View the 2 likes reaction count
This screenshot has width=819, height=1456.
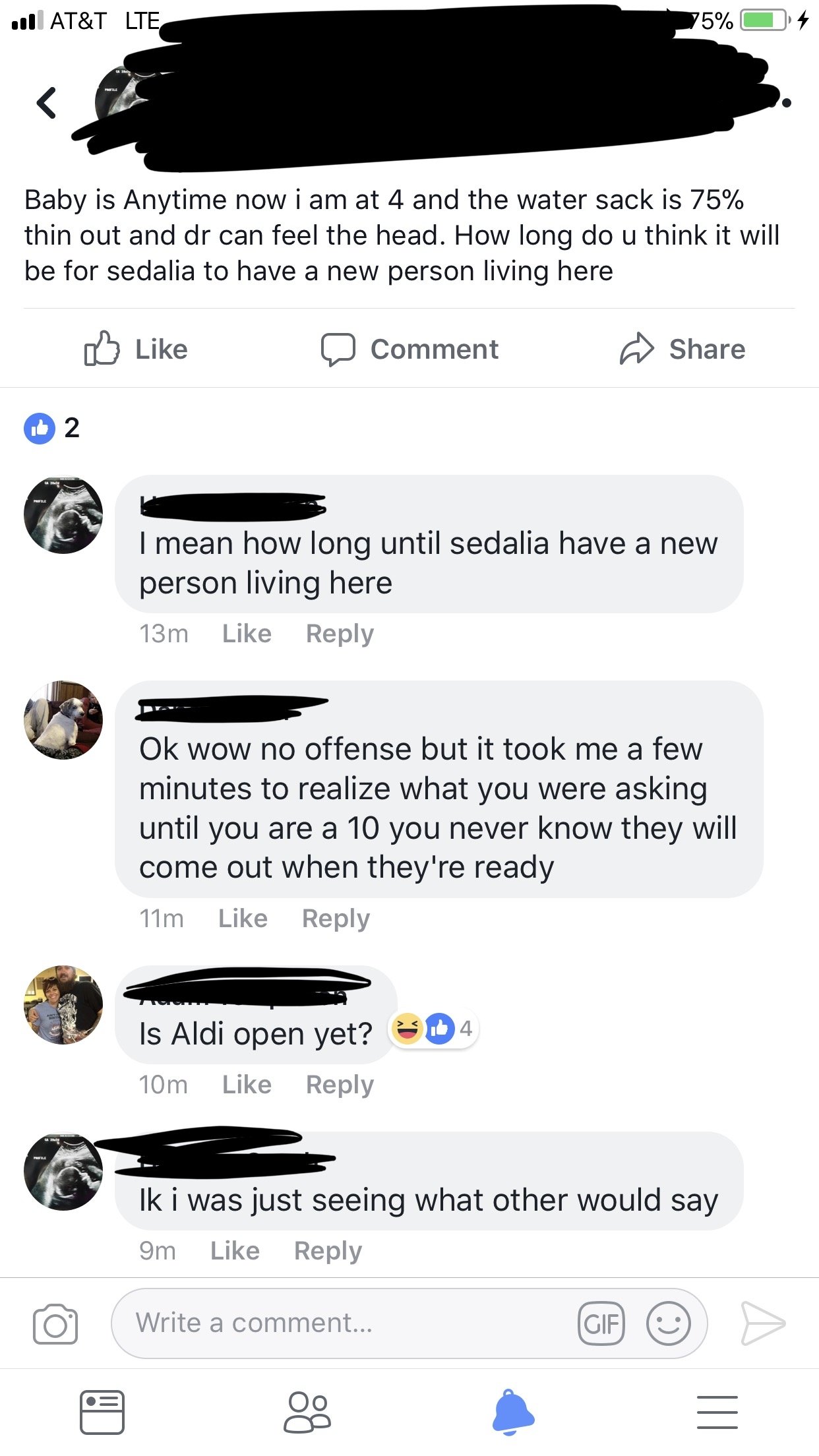click(x=51, y=428)
